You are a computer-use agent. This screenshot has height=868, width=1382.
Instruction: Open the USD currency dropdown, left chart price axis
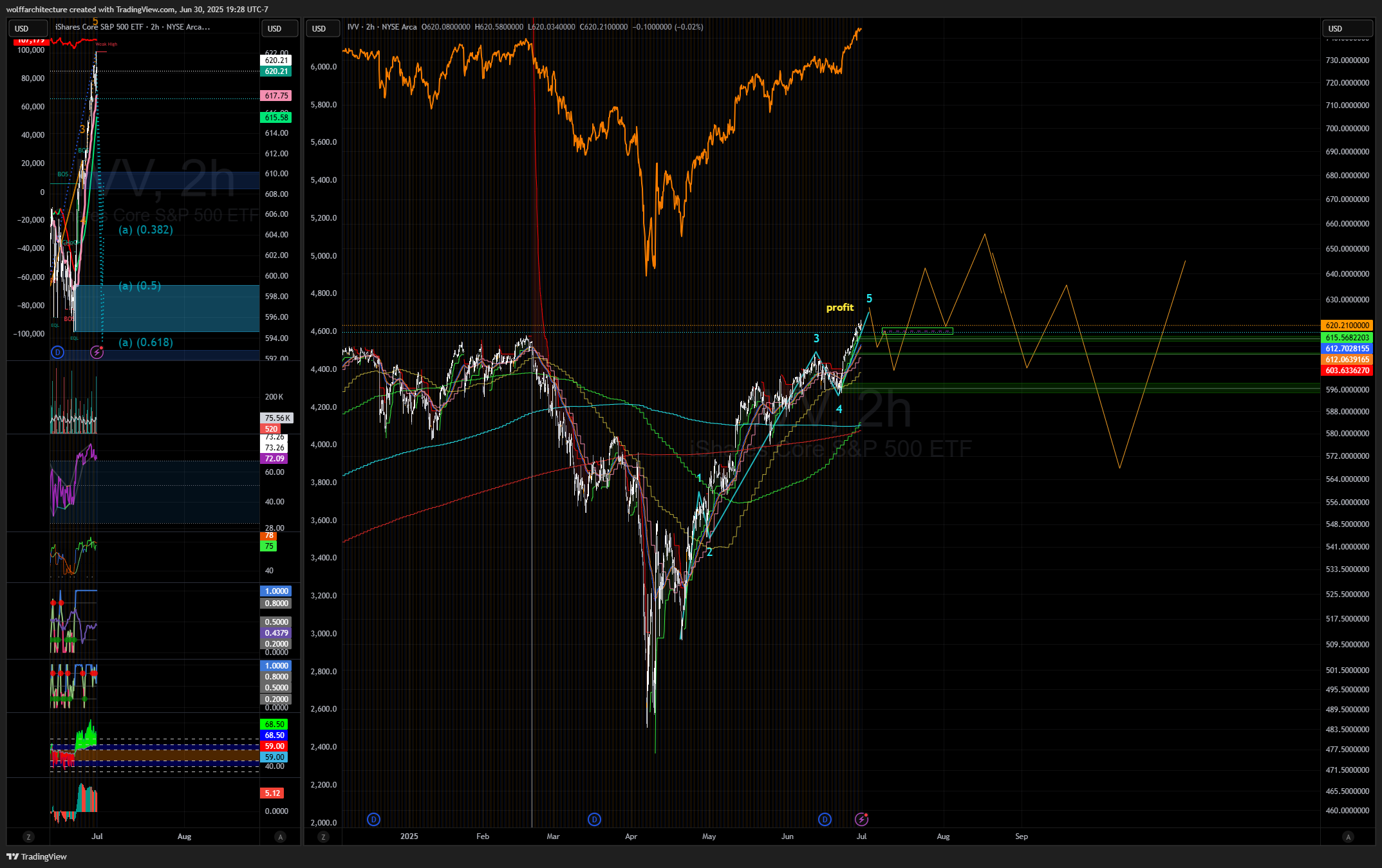(280, 28)
